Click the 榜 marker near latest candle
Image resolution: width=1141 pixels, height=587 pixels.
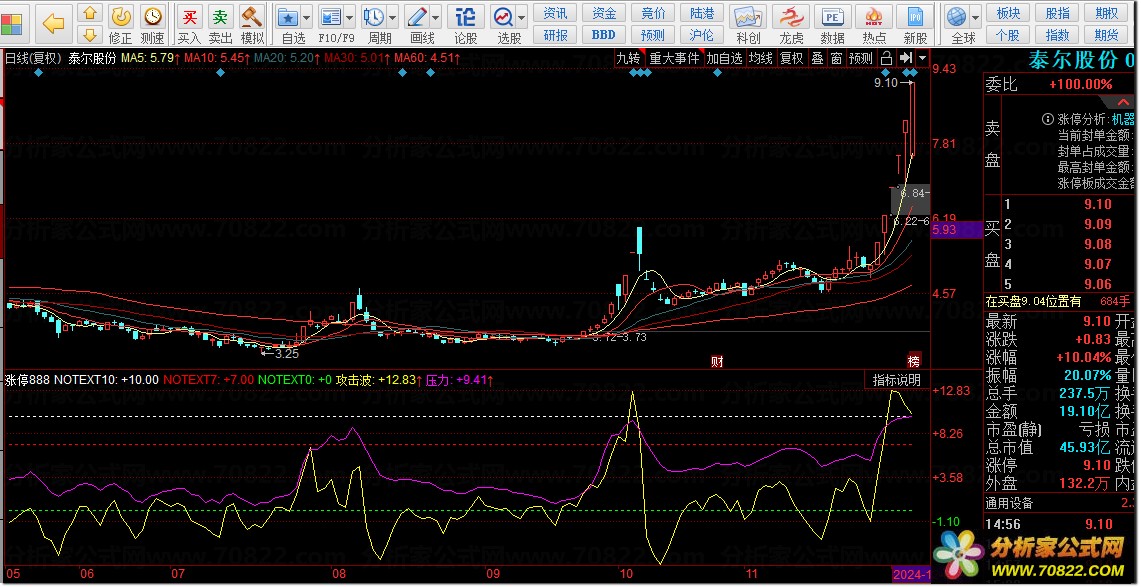pyautogui.click(x=913, y=362)
